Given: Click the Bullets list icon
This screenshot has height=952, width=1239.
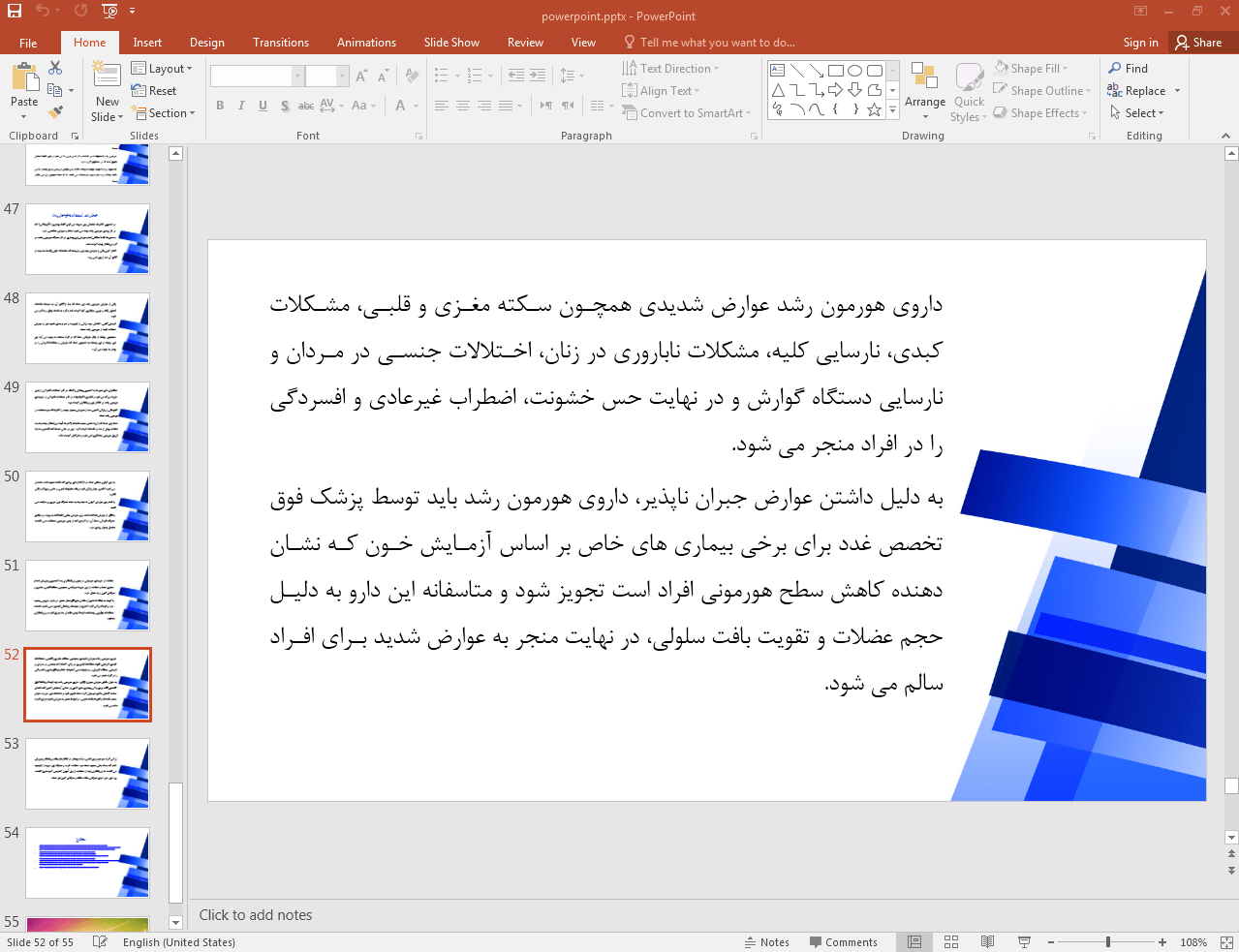Looking at the screenshot, I should pos(442,76).
